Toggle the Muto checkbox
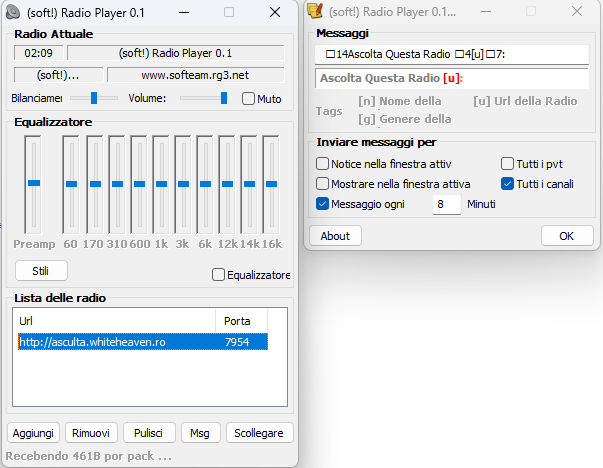 tap(248, 98)
